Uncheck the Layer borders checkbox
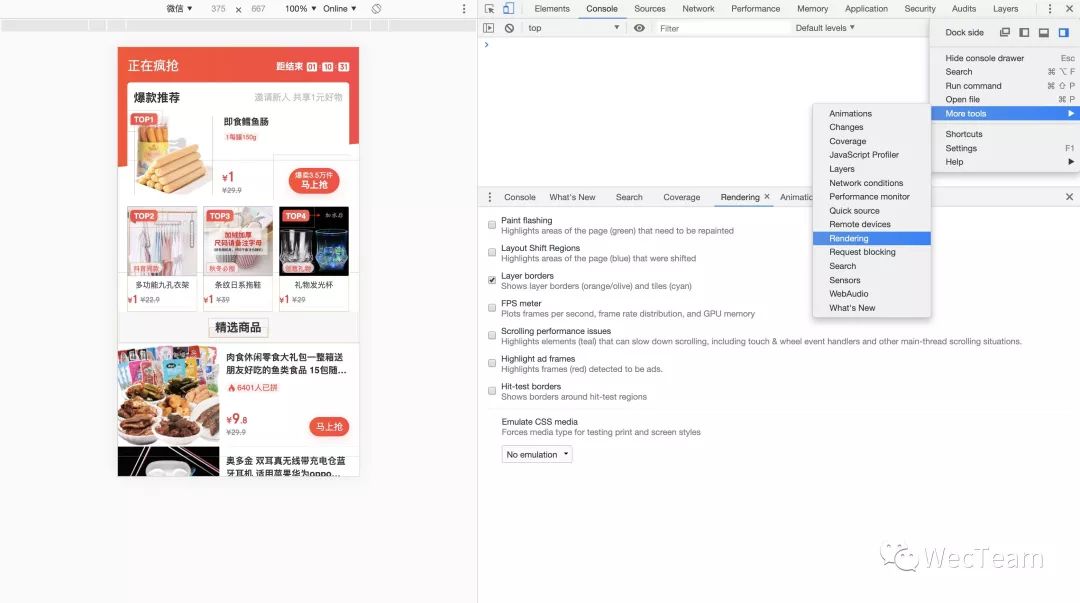This screenshot has height=603, width=1080. click(x=492, y=280)
